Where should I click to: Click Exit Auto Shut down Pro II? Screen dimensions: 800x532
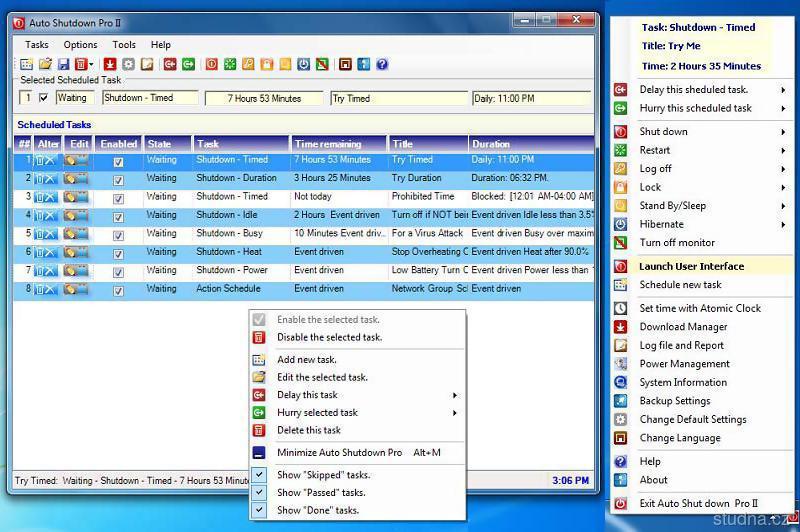pyautogui.click(x=699, y=503)
